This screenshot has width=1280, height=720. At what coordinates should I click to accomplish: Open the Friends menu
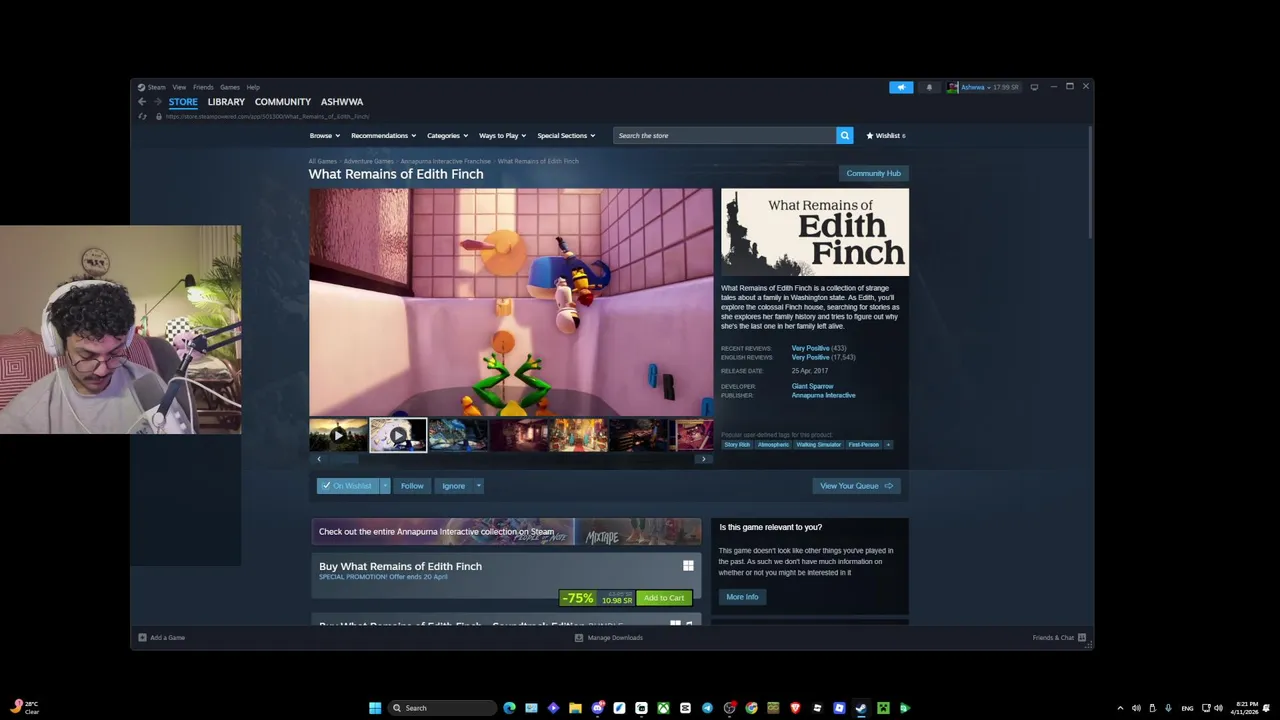(x=203, y=87)
